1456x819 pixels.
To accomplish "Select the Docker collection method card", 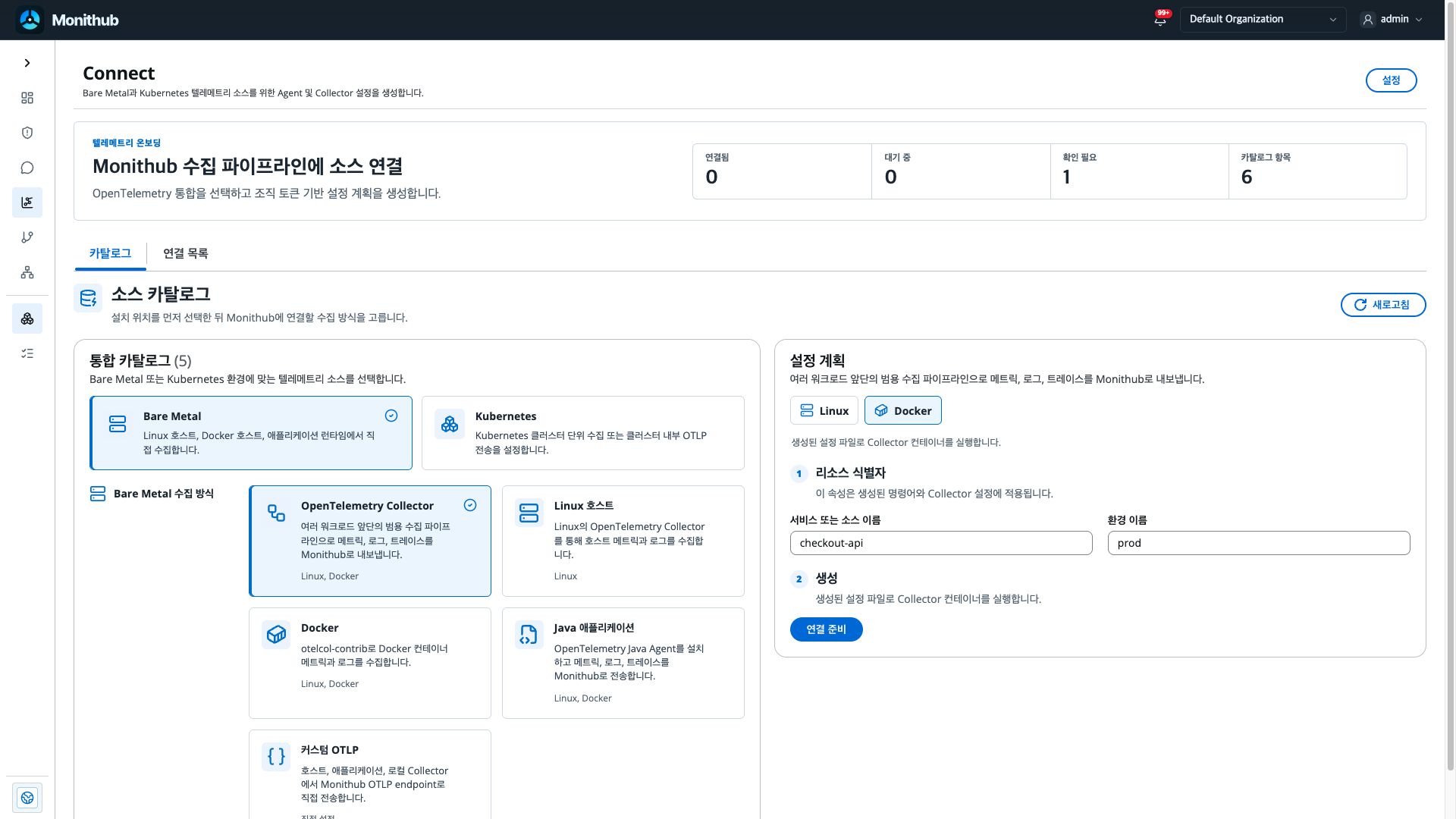I will (x=370, y=663).
